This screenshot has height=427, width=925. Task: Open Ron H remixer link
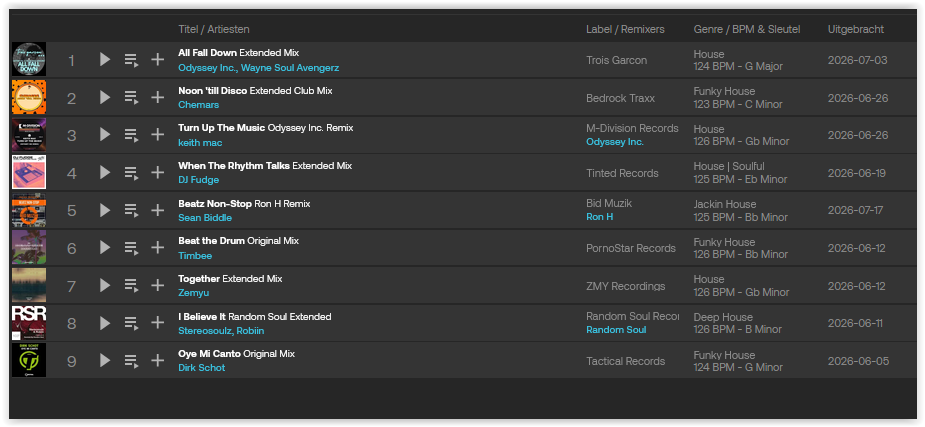click(599, 217)
